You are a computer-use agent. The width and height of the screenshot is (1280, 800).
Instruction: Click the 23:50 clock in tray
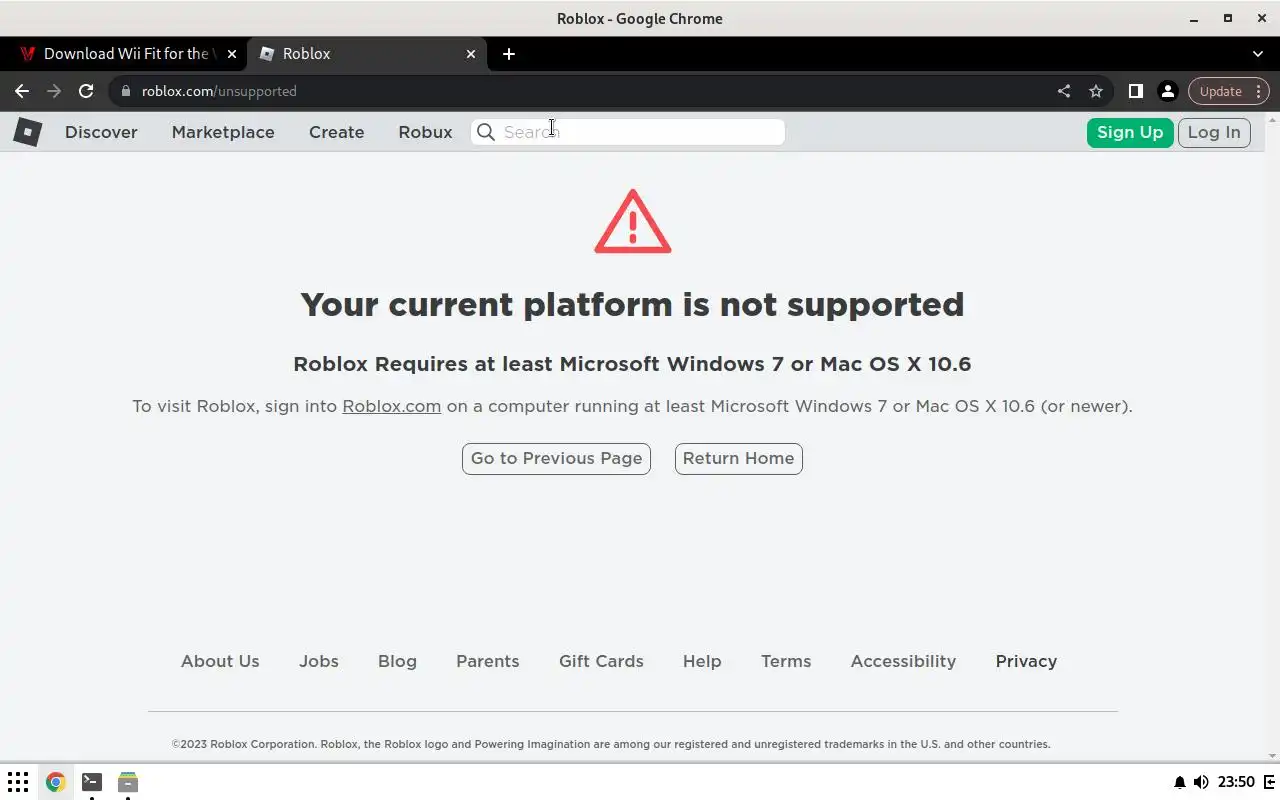pos(1237,782)
